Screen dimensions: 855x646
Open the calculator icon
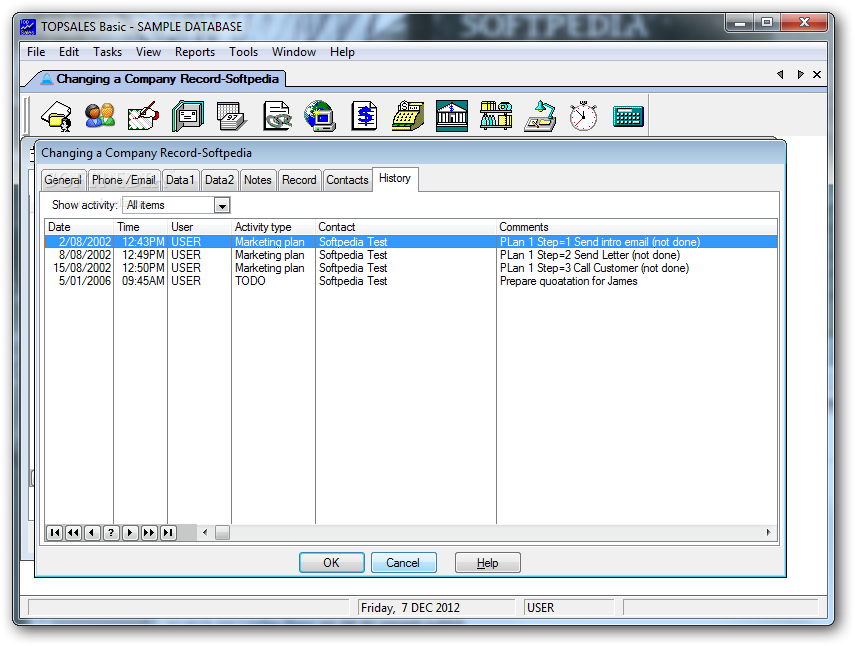coord(628,116)
